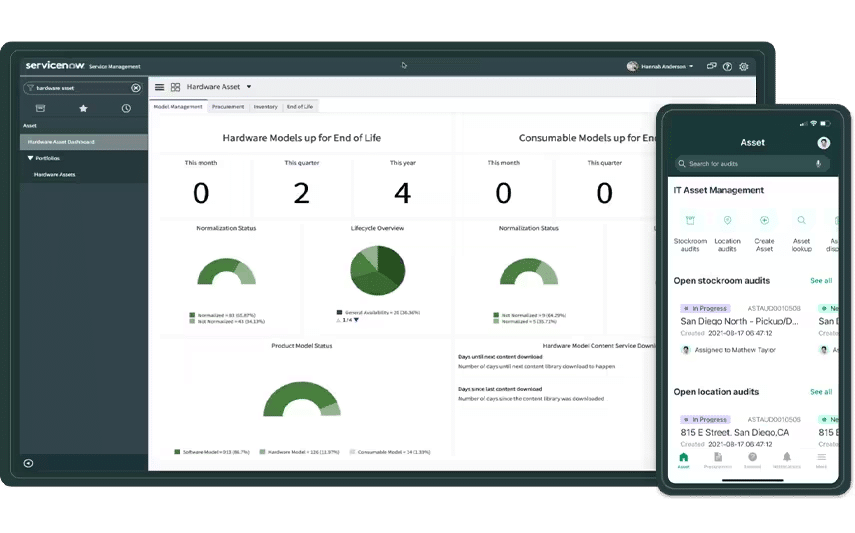Click the hardware This quarter value 2
The width and height of the screenshot is (855, 533).
pos(302,193)
